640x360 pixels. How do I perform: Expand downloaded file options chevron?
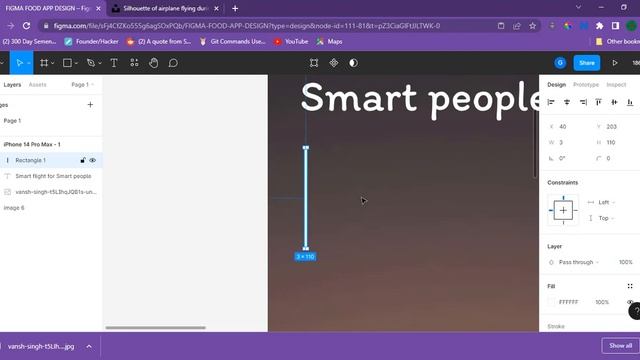89,347
